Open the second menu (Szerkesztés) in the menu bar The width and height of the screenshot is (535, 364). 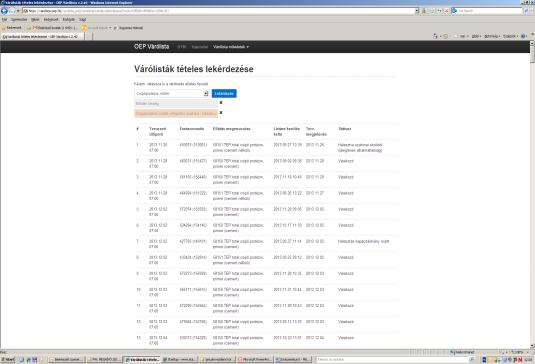19,19
